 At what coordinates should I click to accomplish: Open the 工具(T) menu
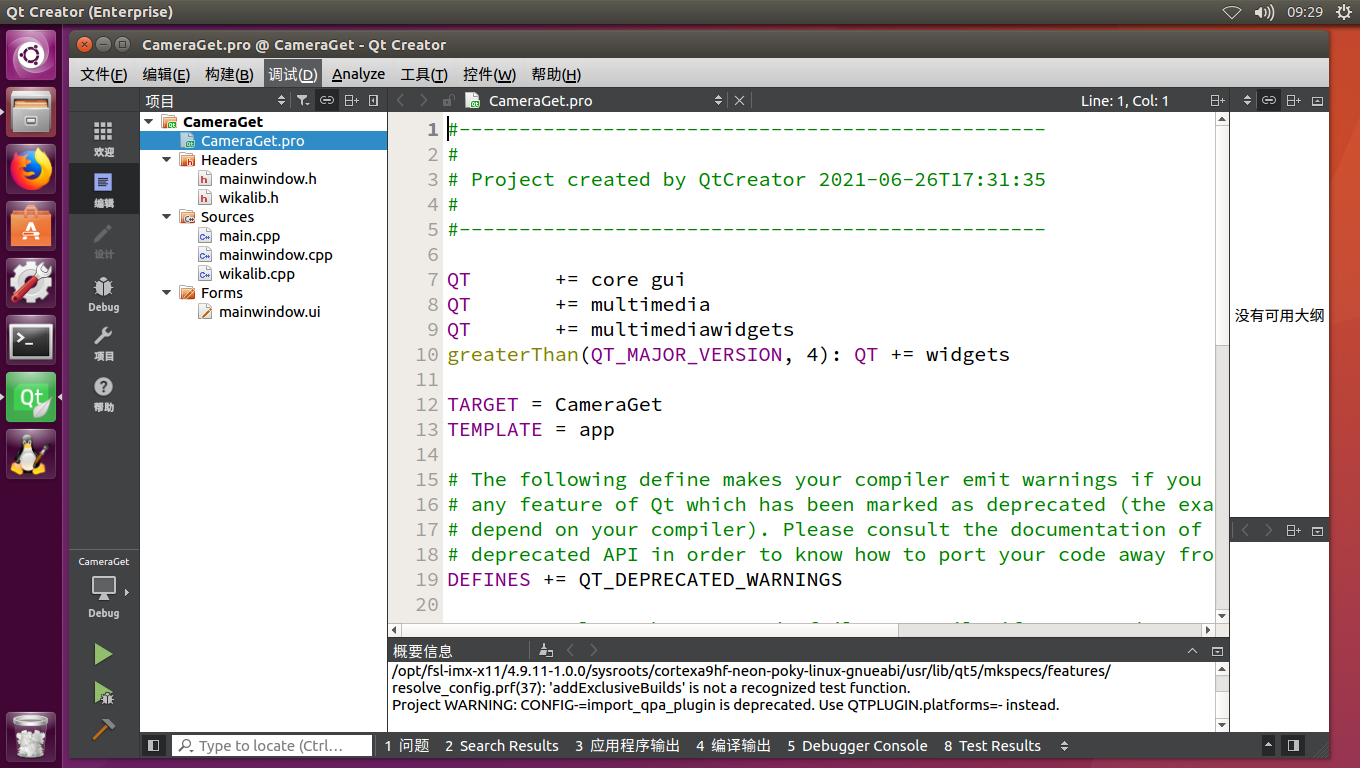(x=424, y=74)
